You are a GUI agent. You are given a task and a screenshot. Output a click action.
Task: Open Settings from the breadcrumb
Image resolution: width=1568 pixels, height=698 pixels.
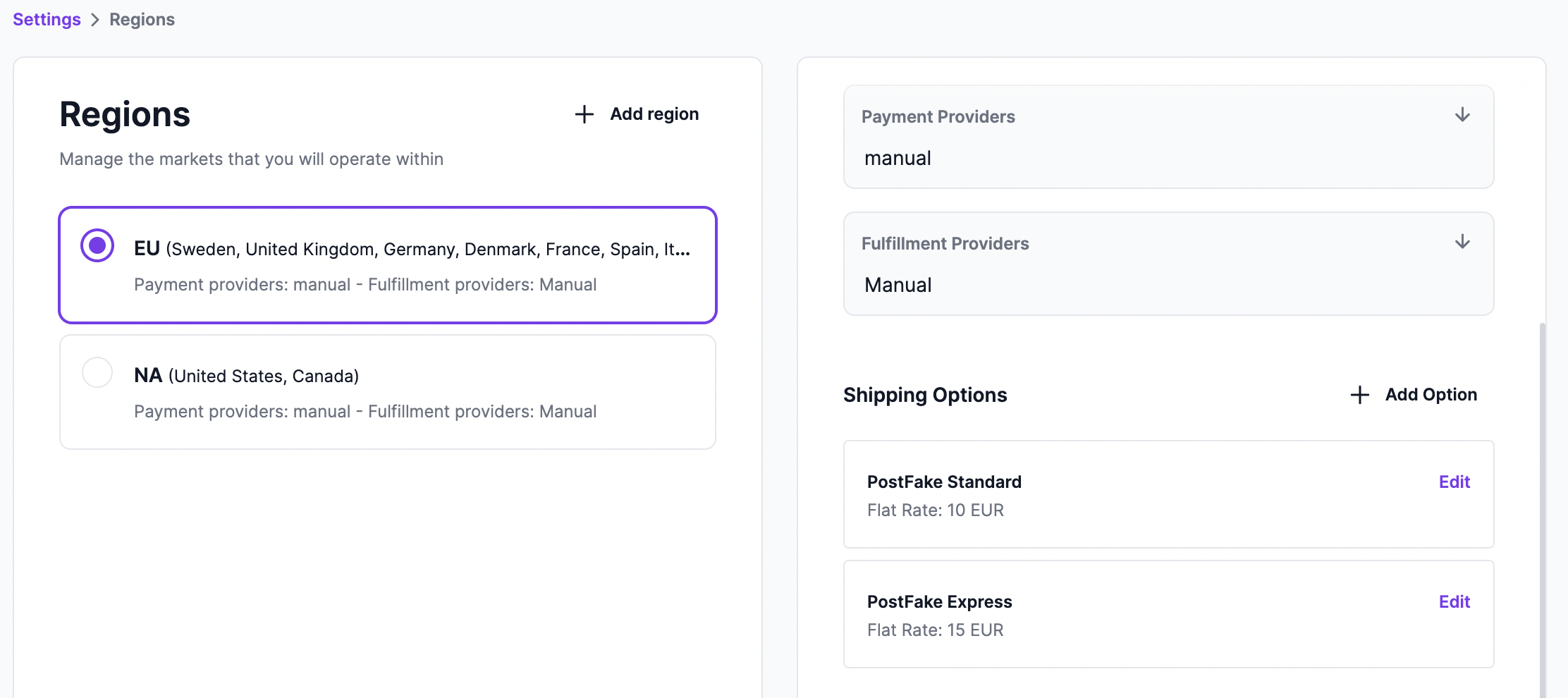[x=45, y=19]
